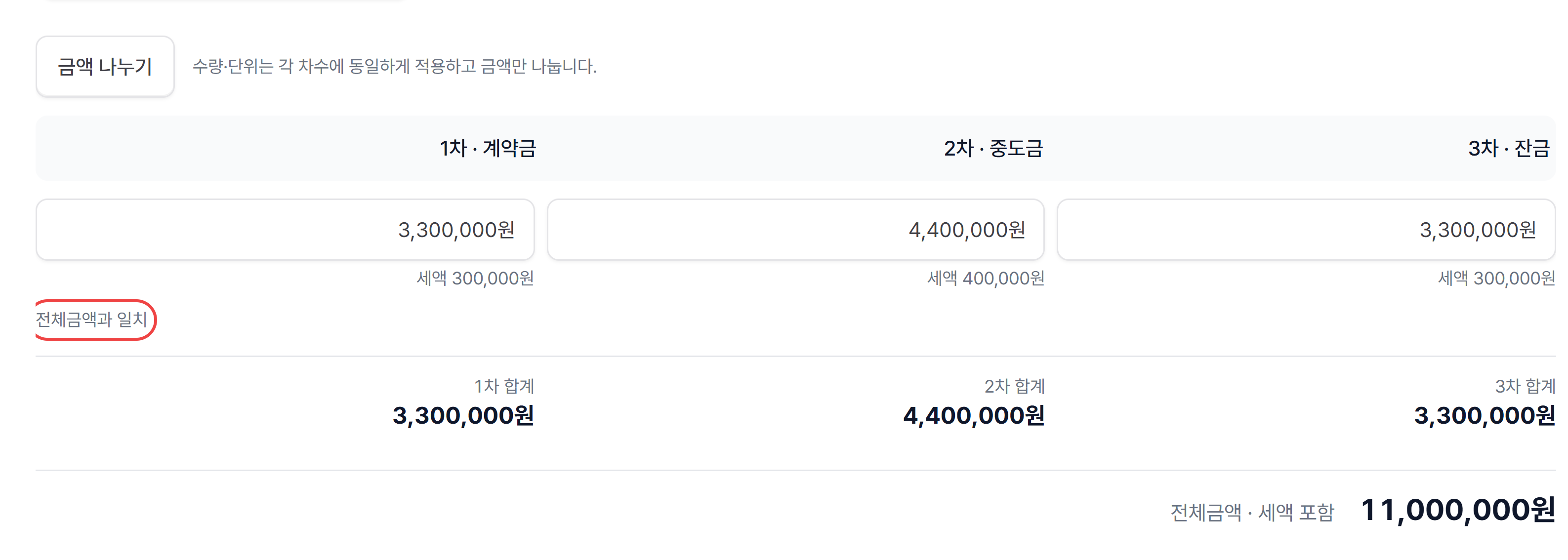The image size is (1568, 560).
Task: Click the 11,000,000원 grand total
Action: [x=1458, y=510]
